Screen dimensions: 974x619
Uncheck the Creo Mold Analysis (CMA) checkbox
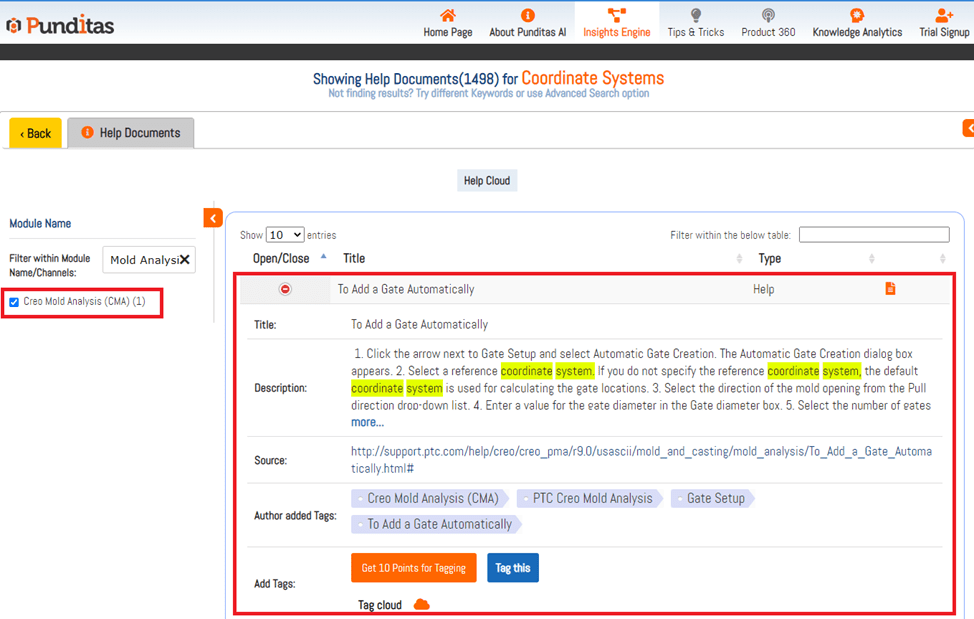(x=14, y=302)
